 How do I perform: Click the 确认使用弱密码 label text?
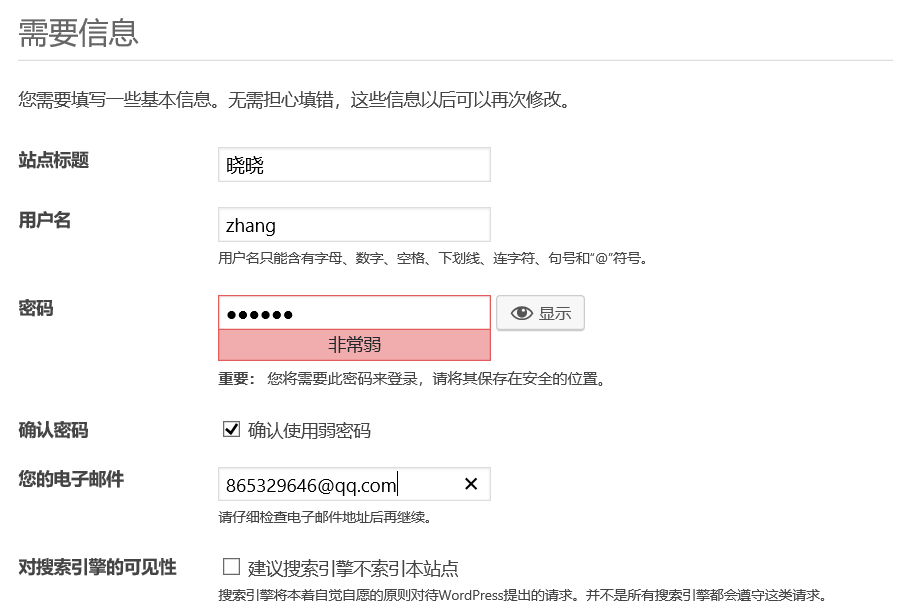[x=309, y=431]
